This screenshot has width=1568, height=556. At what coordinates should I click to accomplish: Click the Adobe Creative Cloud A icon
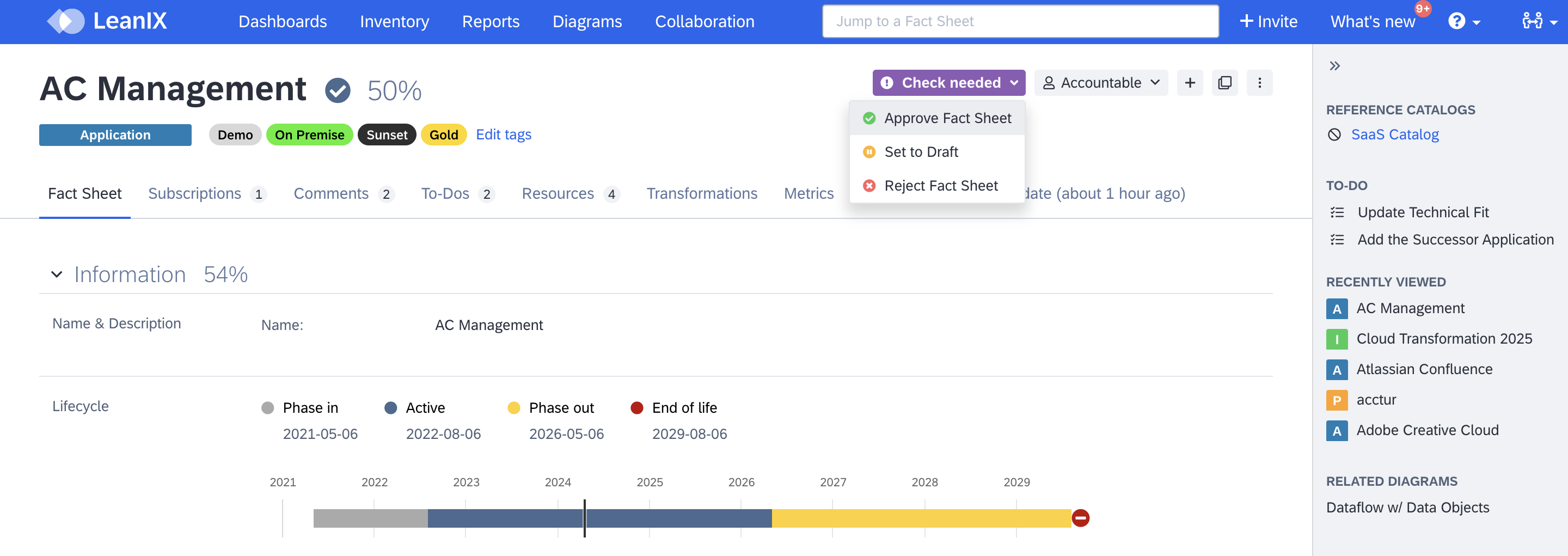(1337, 431)
